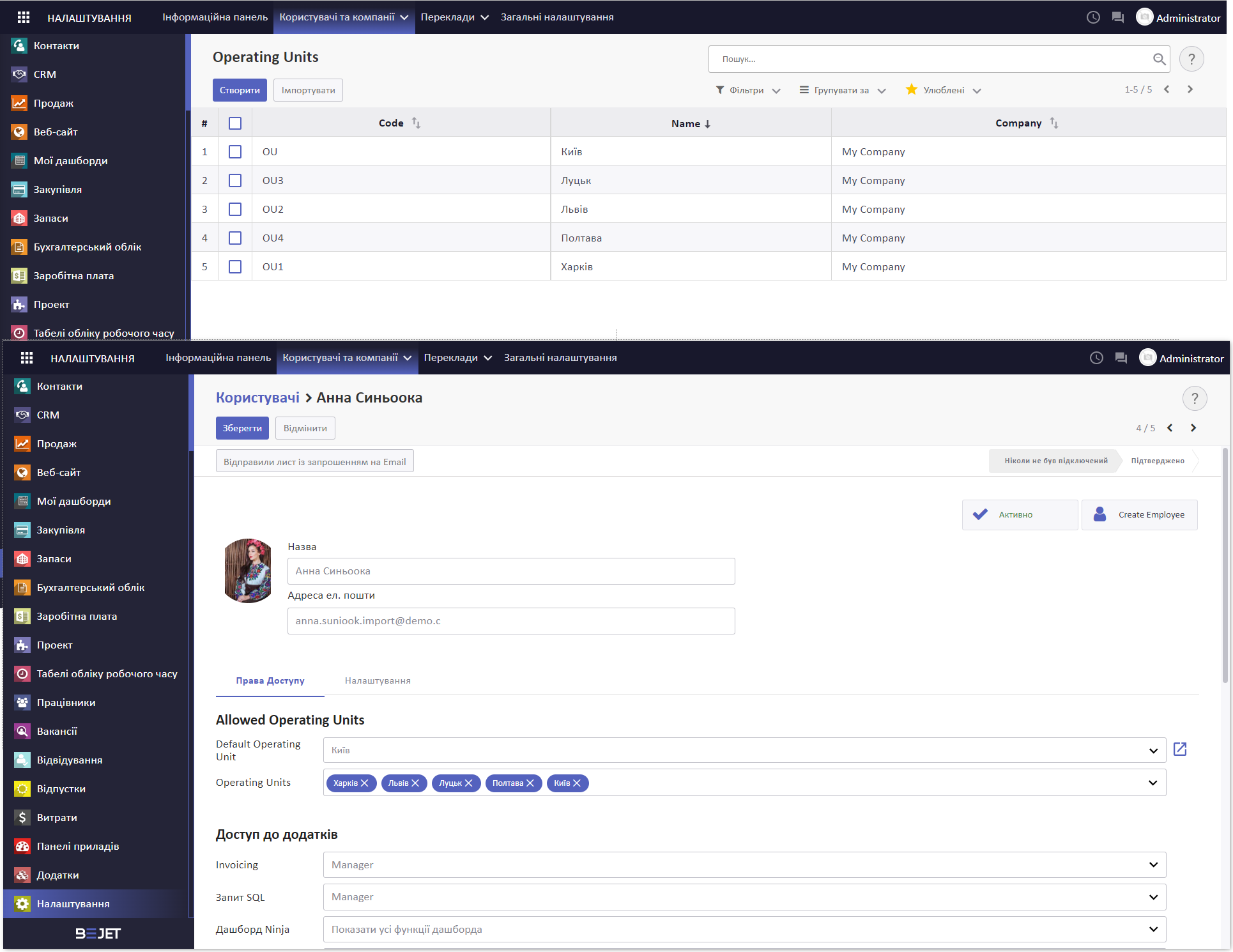The height and width of the screenshot is (952, 1233).
Task: Open Інформаційна панель menu in top window
Action: [215, 17]
